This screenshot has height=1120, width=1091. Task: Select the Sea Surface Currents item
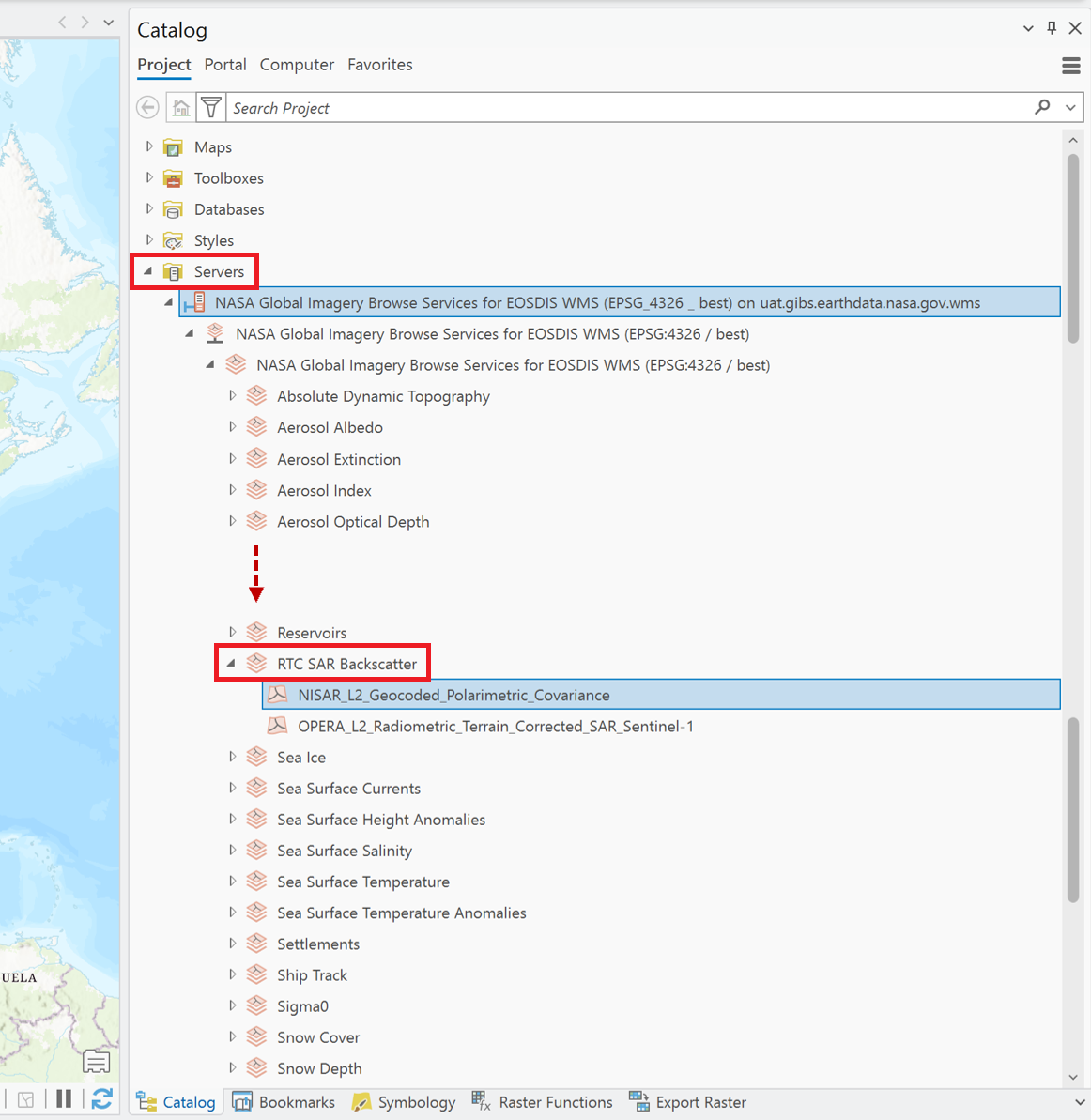point(348,789)
